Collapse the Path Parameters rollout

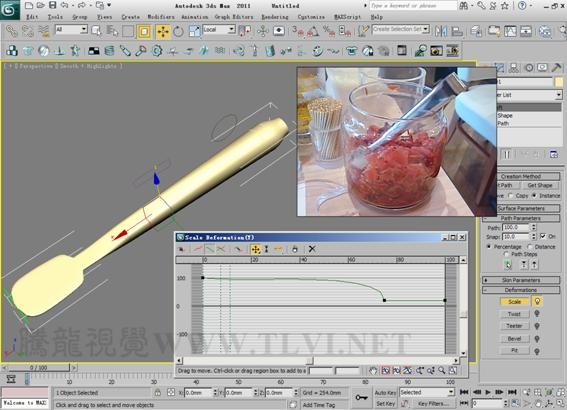click(x=521, y=218)
